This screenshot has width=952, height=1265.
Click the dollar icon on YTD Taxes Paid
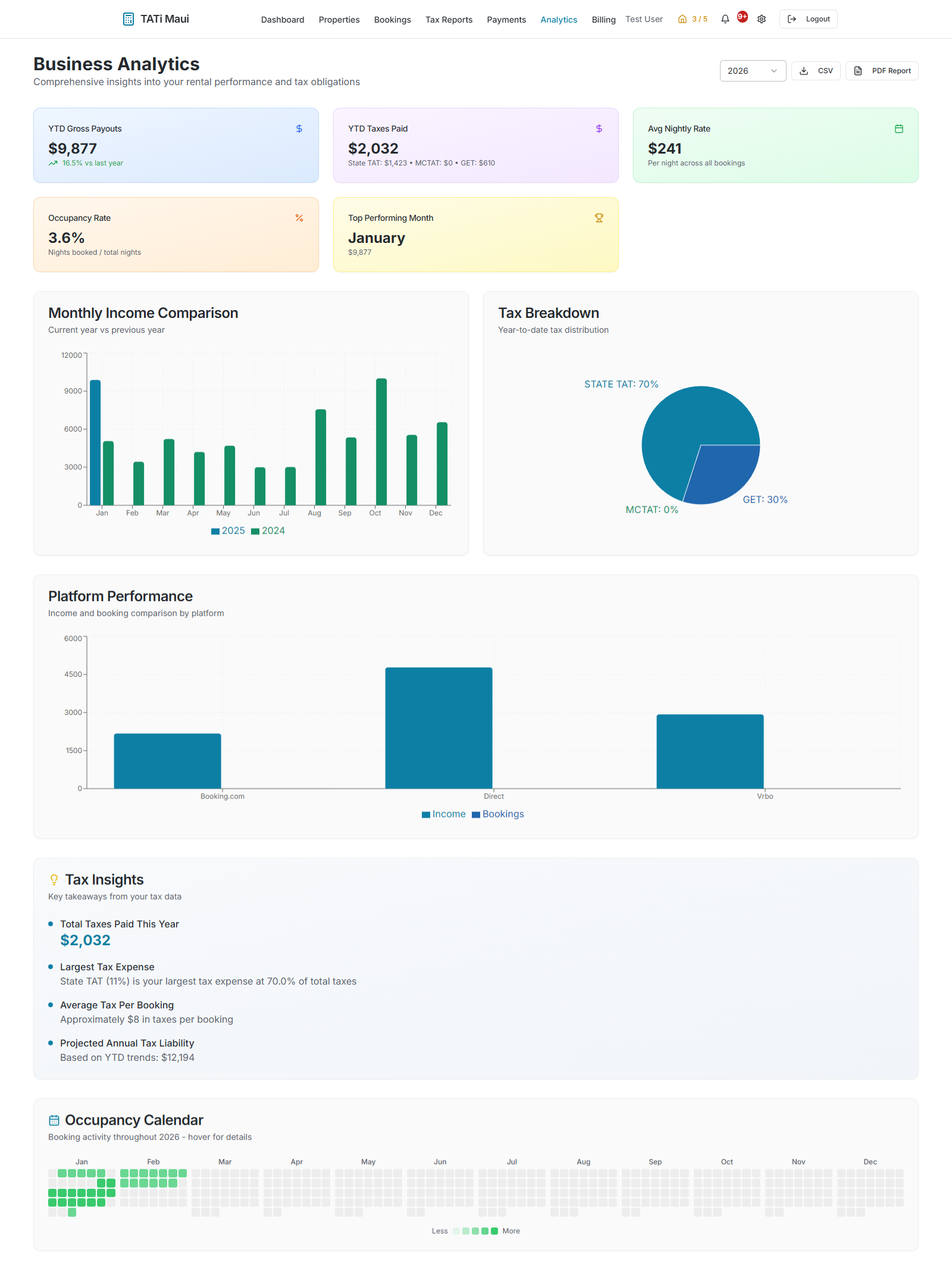(x=599, y=127)
